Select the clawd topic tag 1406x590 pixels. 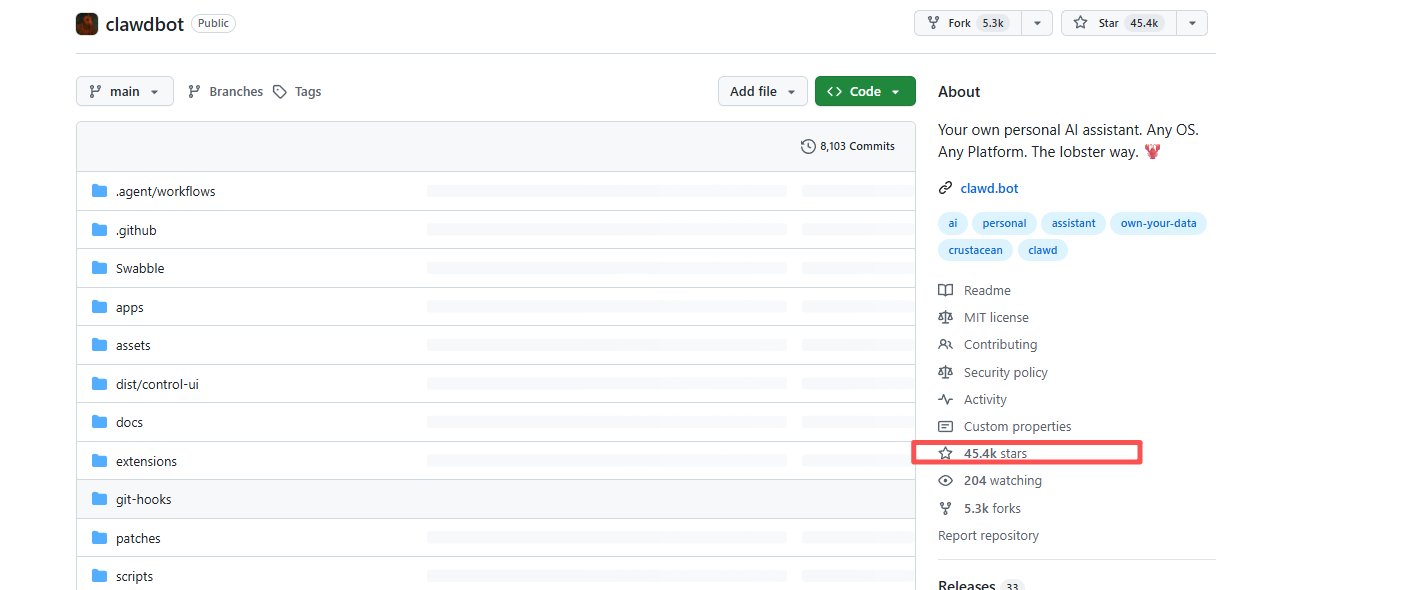[x=1042, y=250]
